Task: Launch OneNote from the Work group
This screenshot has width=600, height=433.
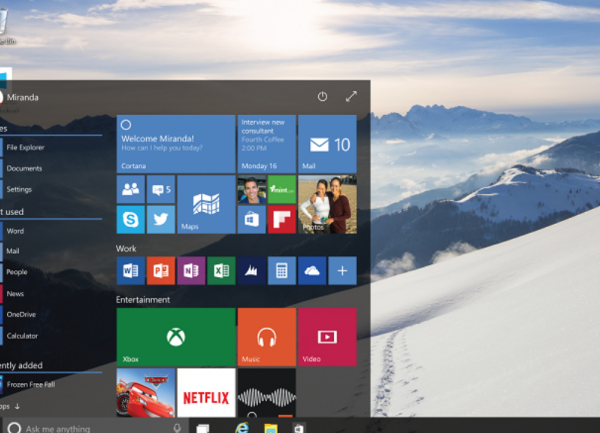Action: pyautogui.click(x=191, y=271)
